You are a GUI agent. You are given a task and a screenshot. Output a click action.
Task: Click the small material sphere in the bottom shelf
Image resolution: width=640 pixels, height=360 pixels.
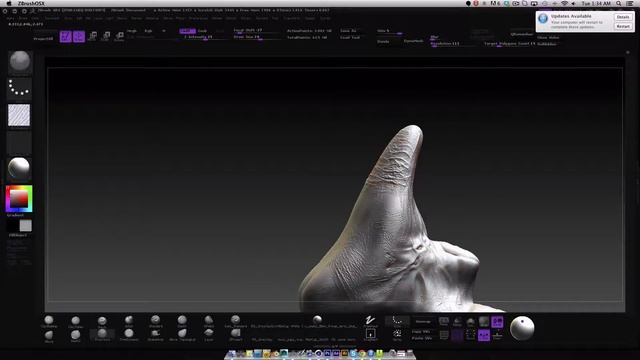click(317, 320)
